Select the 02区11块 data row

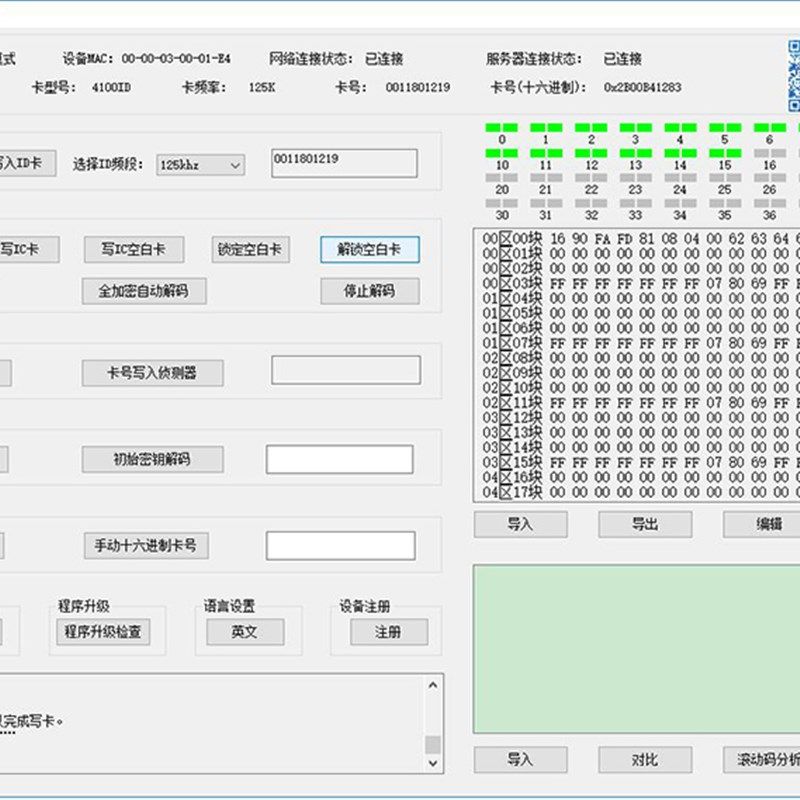[x=641, y=403]
